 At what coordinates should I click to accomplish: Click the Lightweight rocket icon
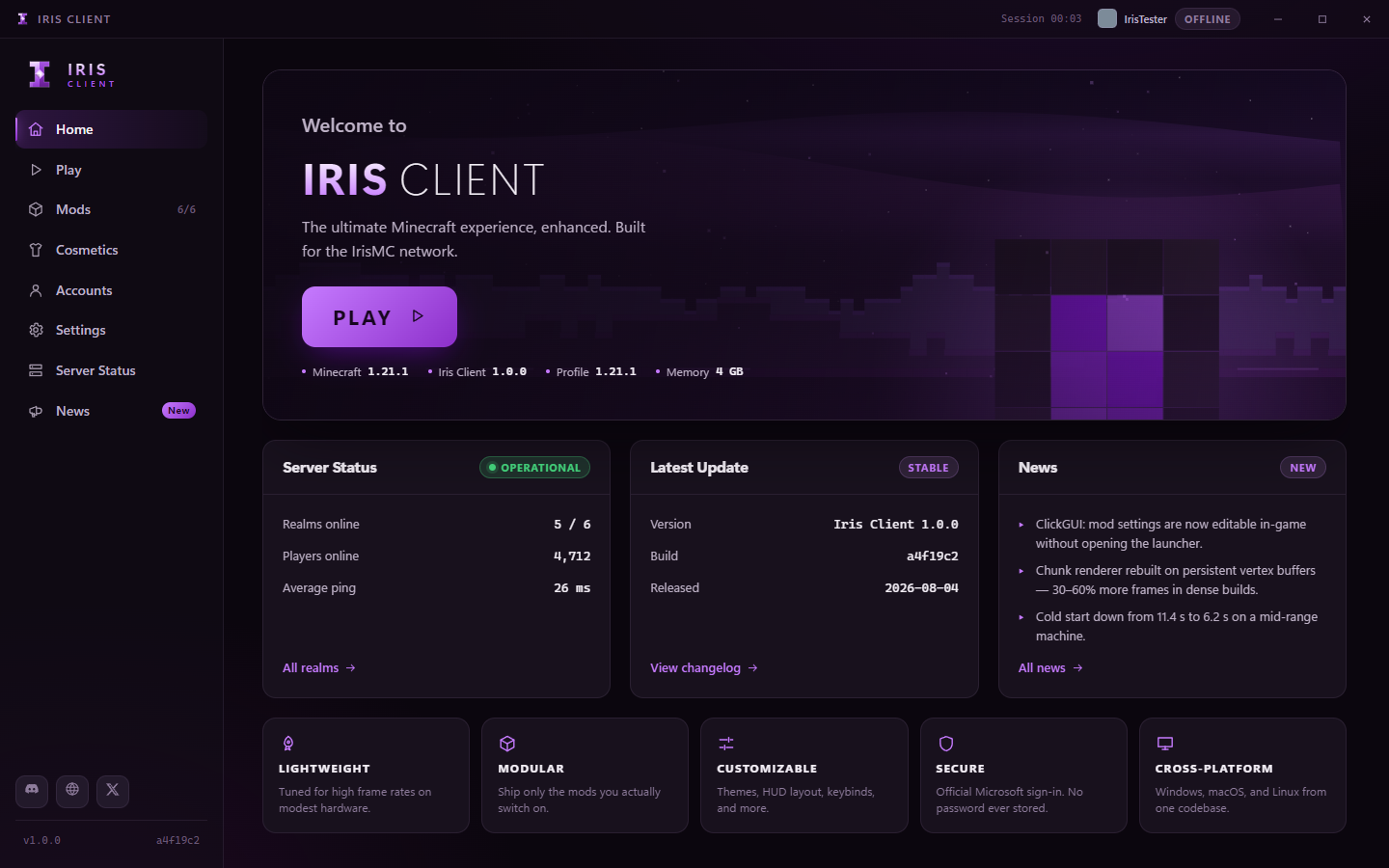point(287,744)
